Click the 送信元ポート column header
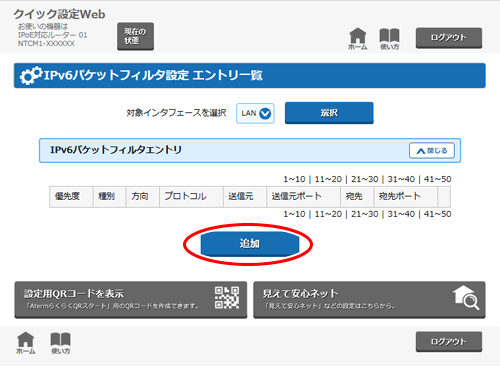This screenshot has height=388, width=500. (303, 197)
